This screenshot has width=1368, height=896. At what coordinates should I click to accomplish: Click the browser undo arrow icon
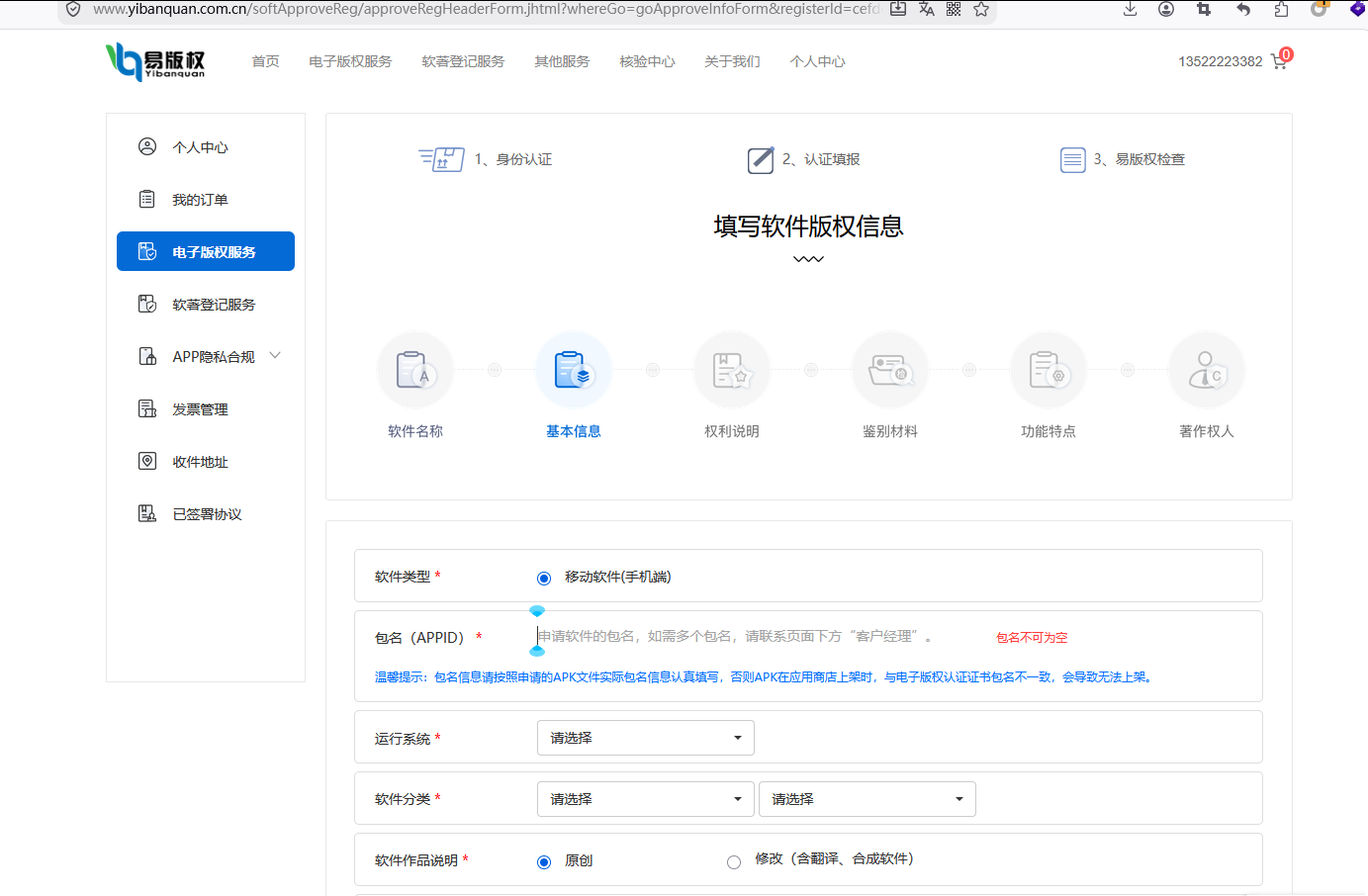[1243, 9]
